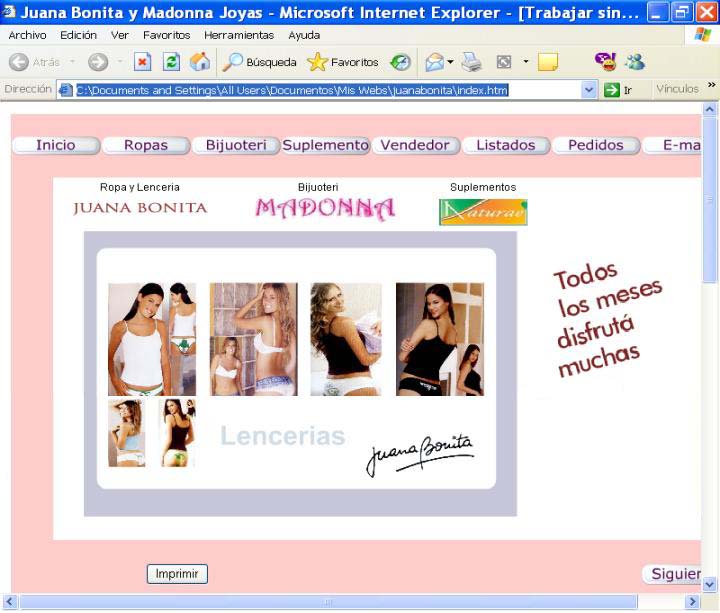Click the green Ir go arrow

pyautogui.click(x=612, y=90)
